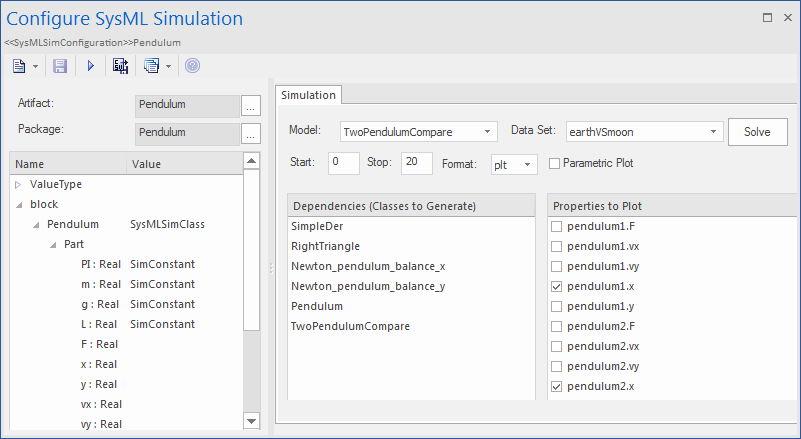Click the Save configuration disk icon

pos(59,66)
